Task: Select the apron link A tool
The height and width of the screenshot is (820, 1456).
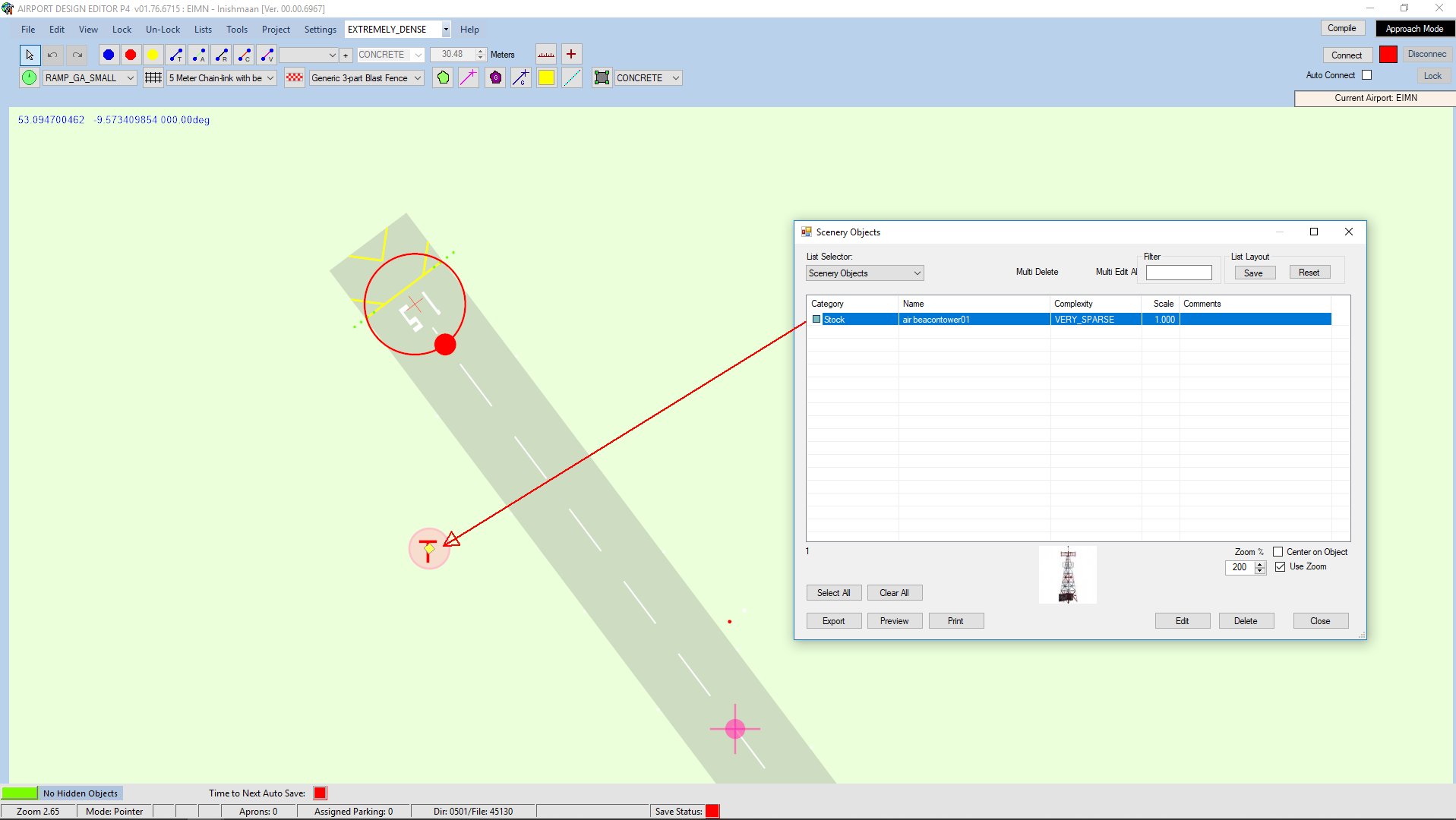Action: tap(199, 55)
